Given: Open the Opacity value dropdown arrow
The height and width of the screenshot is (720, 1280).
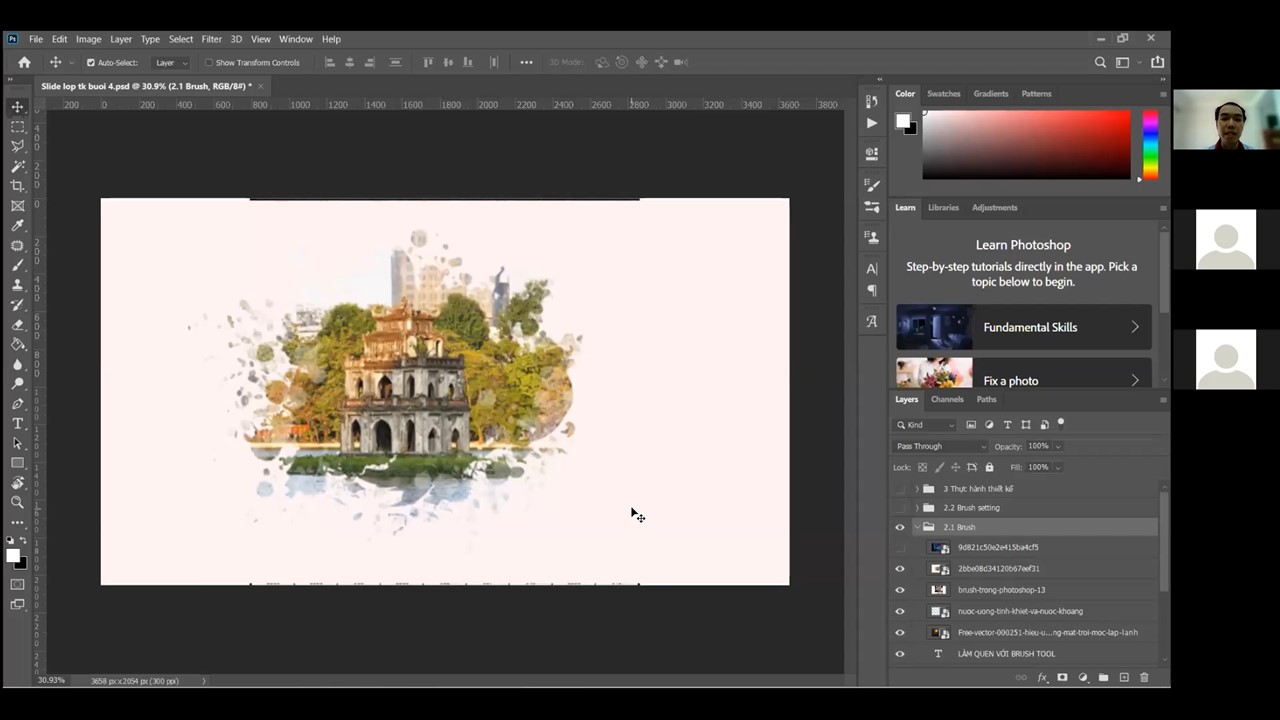Looking at the screenshot, I should pyautogui.click(x=1058, y=446).
